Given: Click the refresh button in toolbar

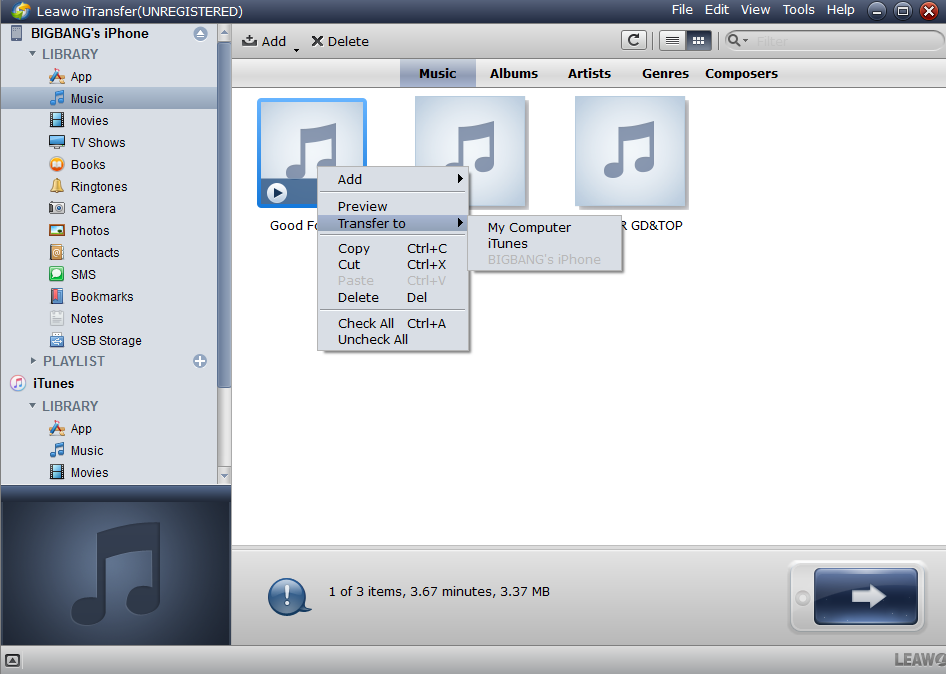Looking at the screenshot, I should coord(633,40).
